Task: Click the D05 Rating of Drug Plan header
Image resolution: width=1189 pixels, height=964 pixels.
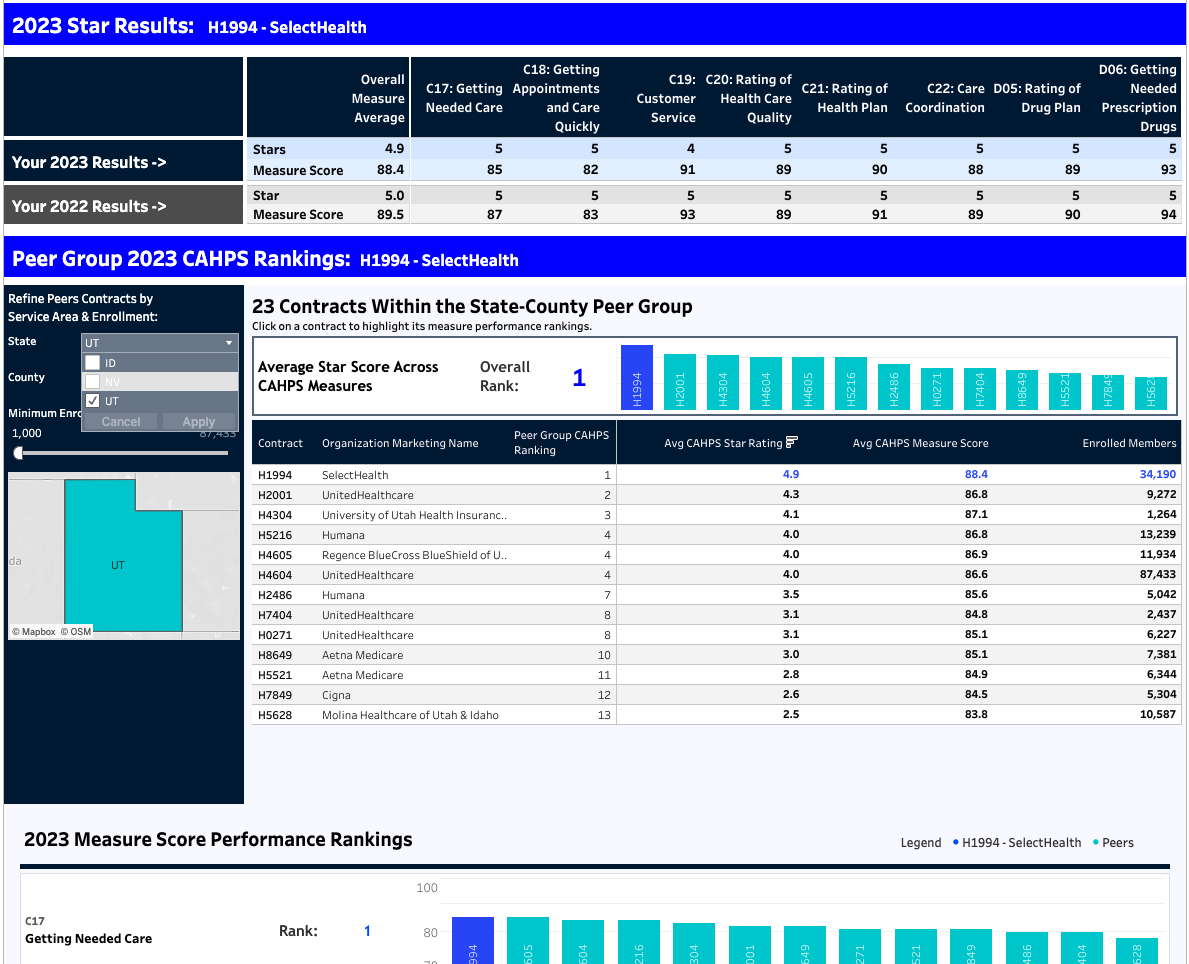Action: click(x=1037, y=98)
